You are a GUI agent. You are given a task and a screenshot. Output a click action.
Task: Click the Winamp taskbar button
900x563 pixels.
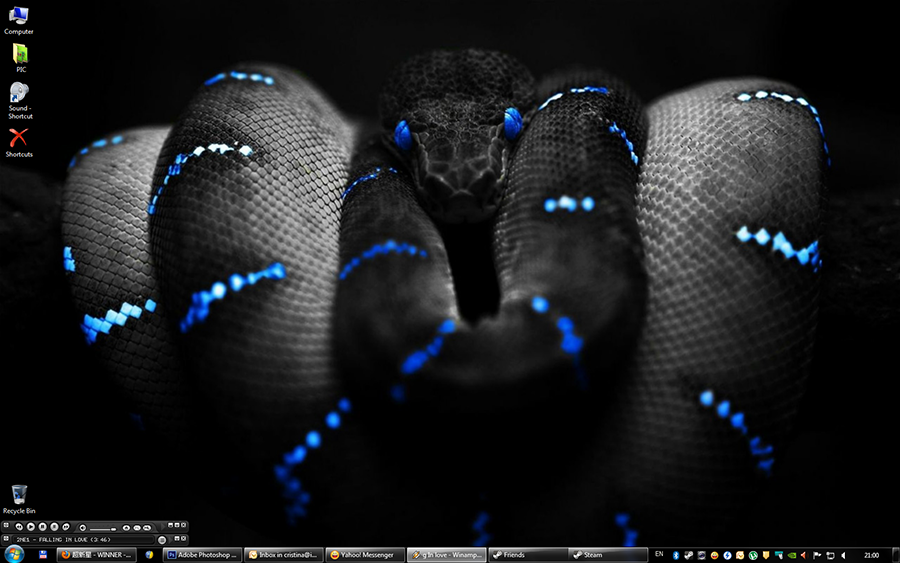(447, 555)
